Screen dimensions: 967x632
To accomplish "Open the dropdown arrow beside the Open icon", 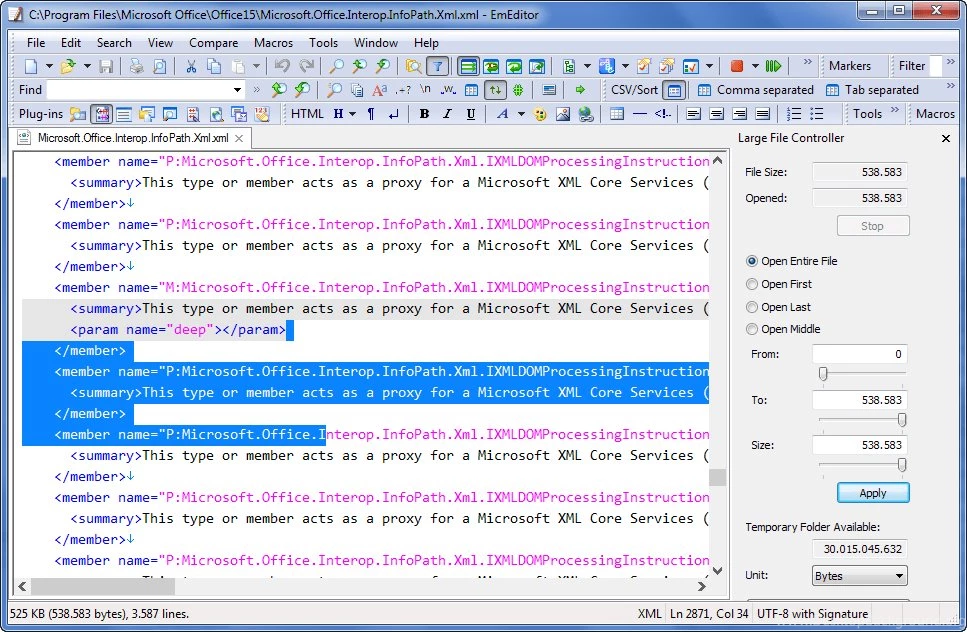I will click(87, 66).
